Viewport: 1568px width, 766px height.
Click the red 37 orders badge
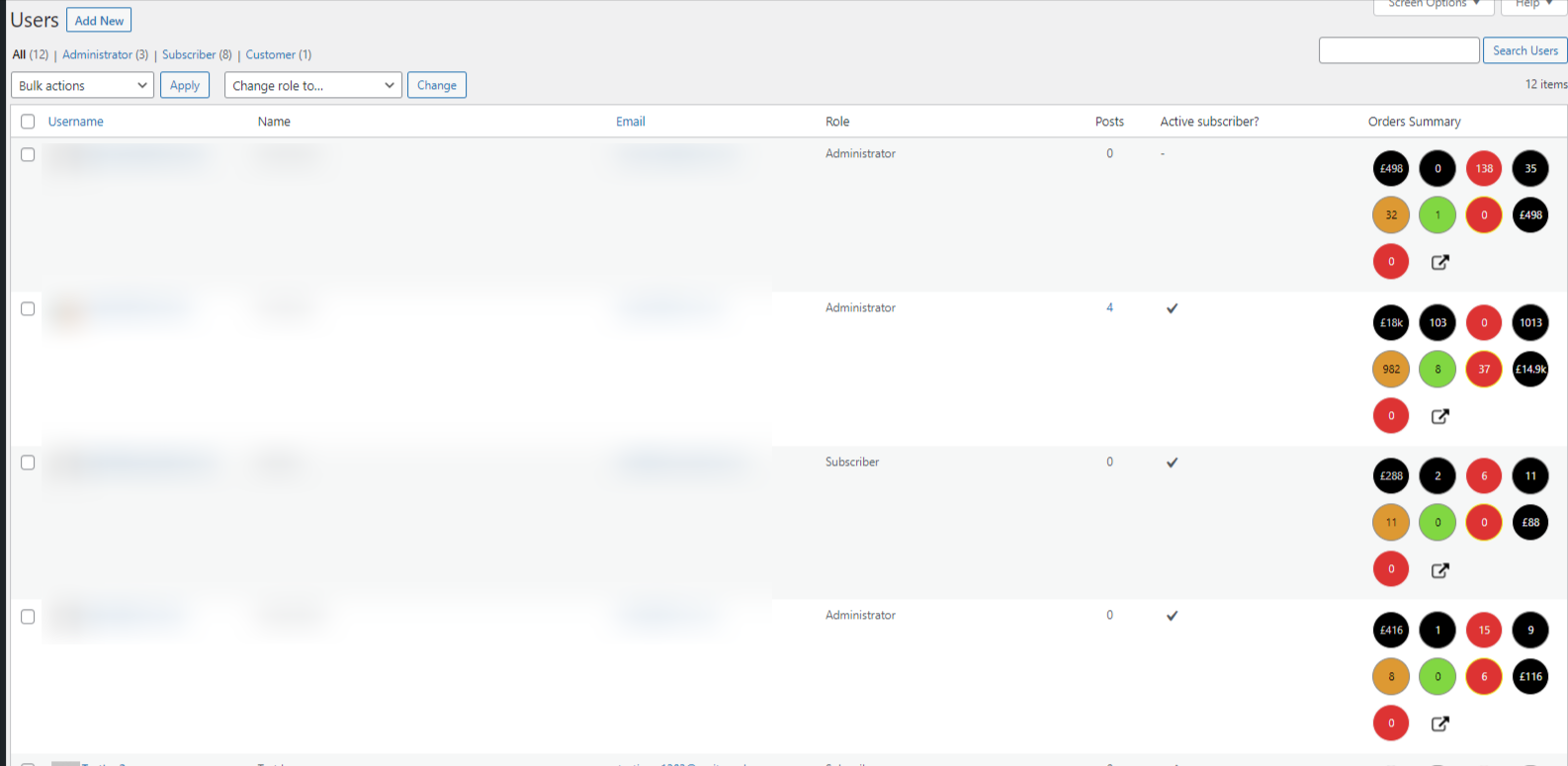coord(1484,369)
